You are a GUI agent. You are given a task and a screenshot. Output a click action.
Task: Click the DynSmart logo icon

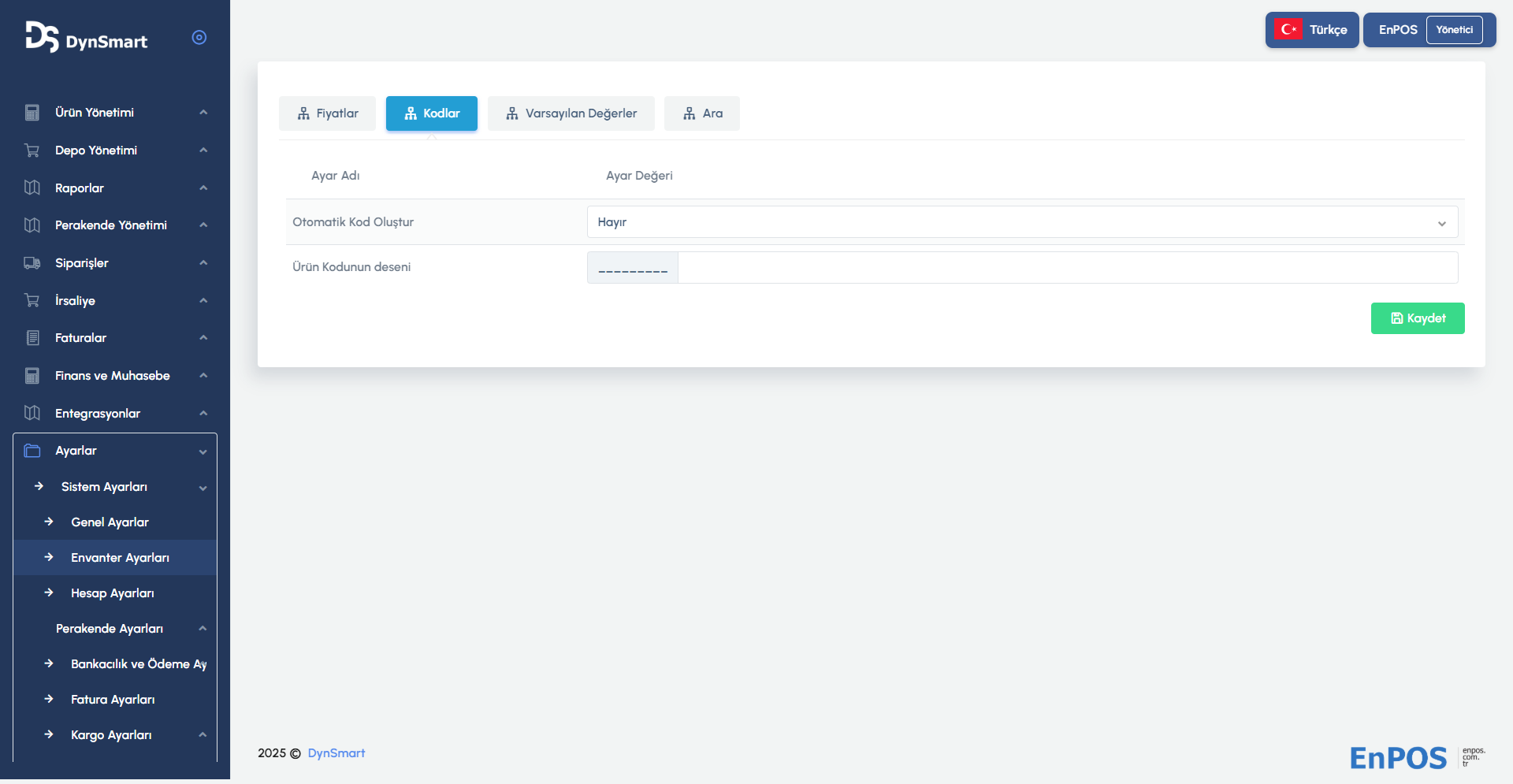pos(42,37)
